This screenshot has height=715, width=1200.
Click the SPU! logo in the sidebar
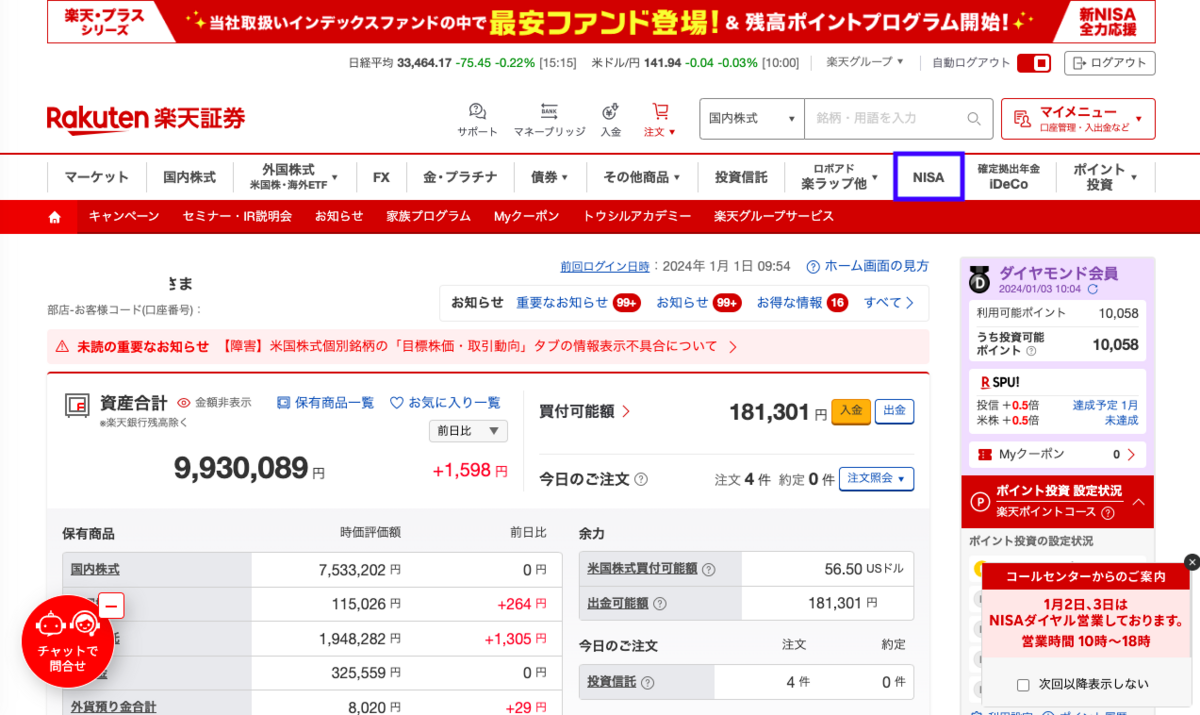tap(1000, 382)
